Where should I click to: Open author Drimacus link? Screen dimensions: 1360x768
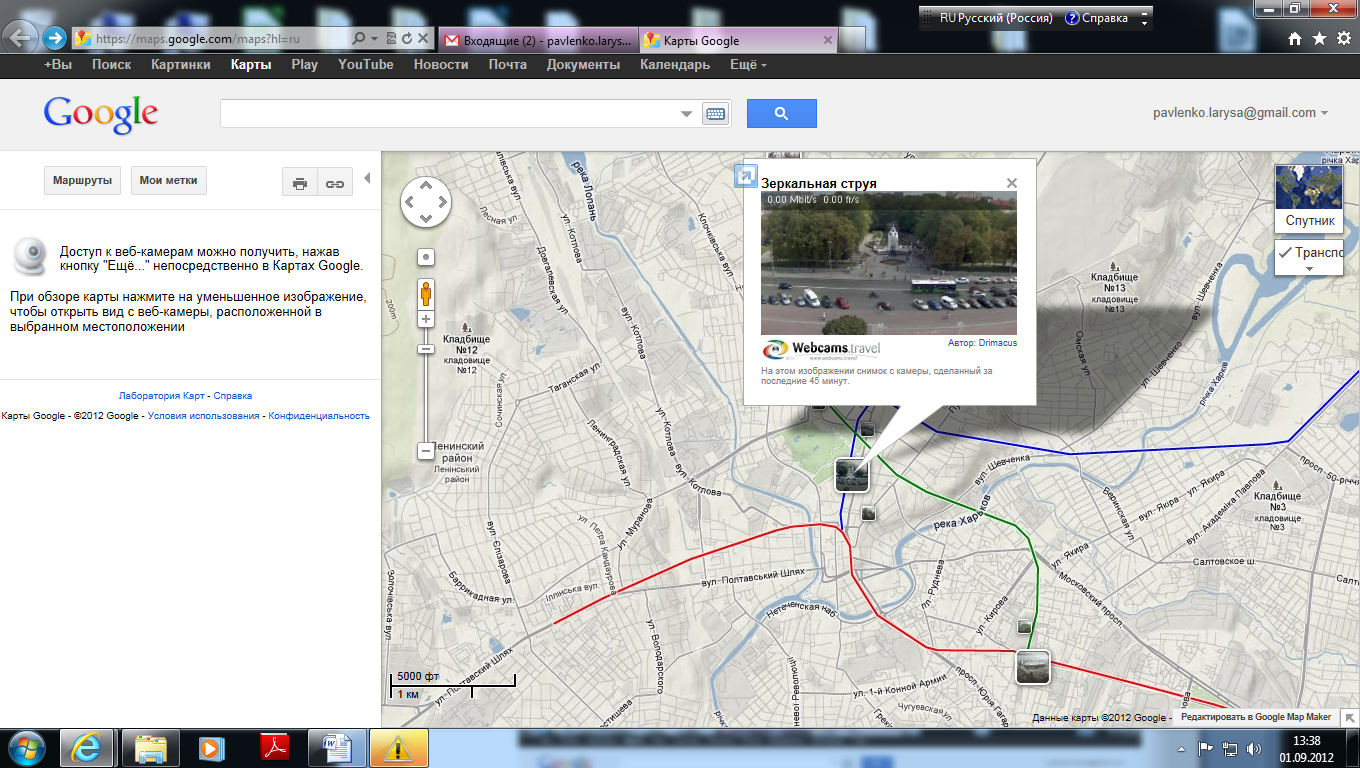pos(997,343)
